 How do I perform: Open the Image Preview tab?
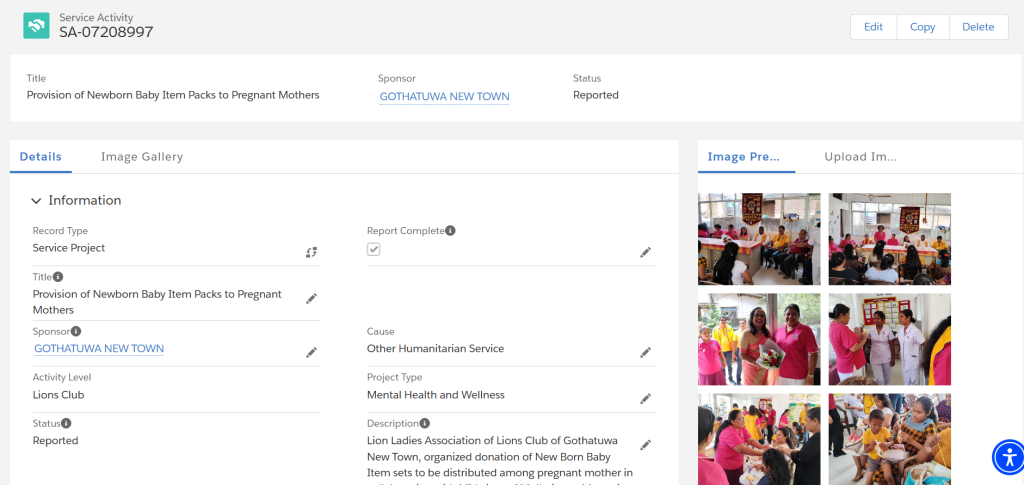pos(744,157)
